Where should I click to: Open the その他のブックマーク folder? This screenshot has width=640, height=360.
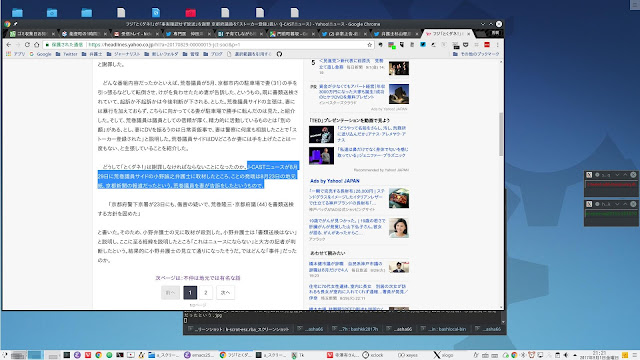tap(476, 54)
